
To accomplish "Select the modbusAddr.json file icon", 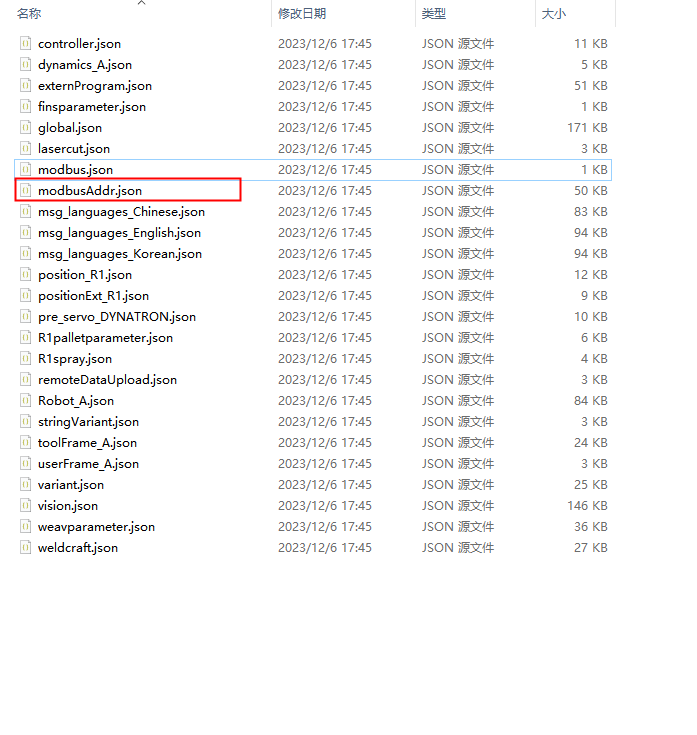I will coord(27,191).
